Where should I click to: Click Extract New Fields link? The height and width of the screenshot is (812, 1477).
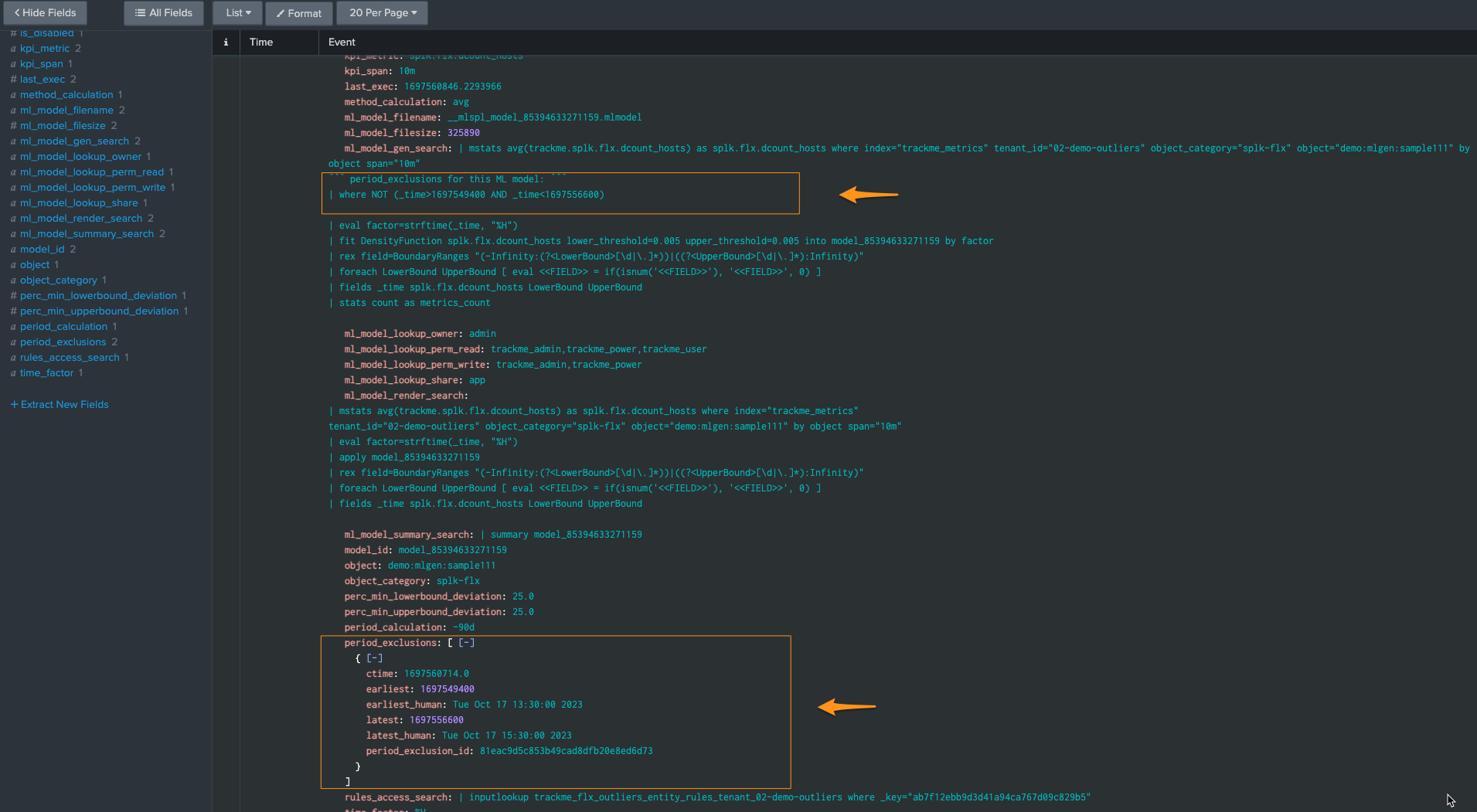pos(60,404)
